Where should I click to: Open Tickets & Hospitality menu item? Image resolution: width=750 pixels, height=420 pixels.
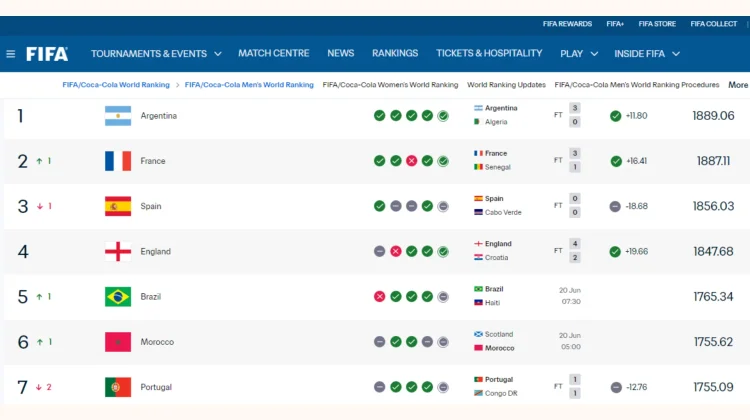(489, 53)
